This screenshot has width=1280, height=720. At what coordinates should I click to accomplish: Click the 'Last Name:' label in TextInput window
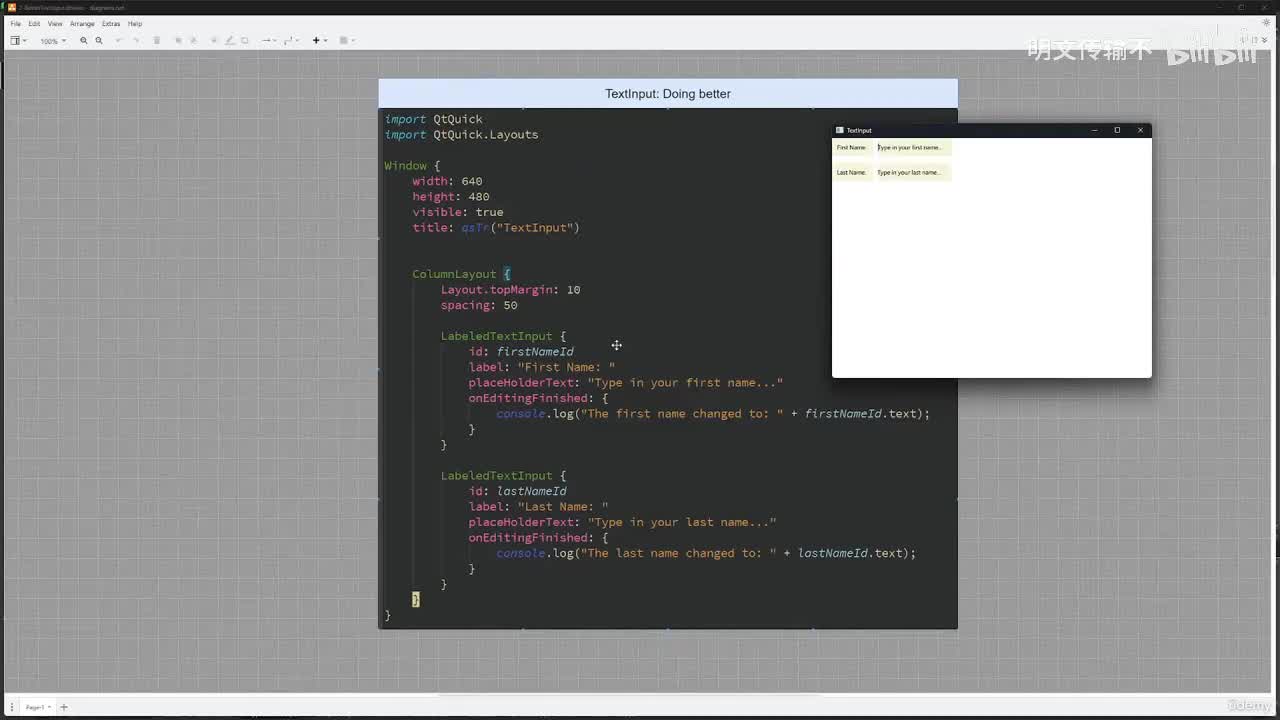click(x=852, y=173)
